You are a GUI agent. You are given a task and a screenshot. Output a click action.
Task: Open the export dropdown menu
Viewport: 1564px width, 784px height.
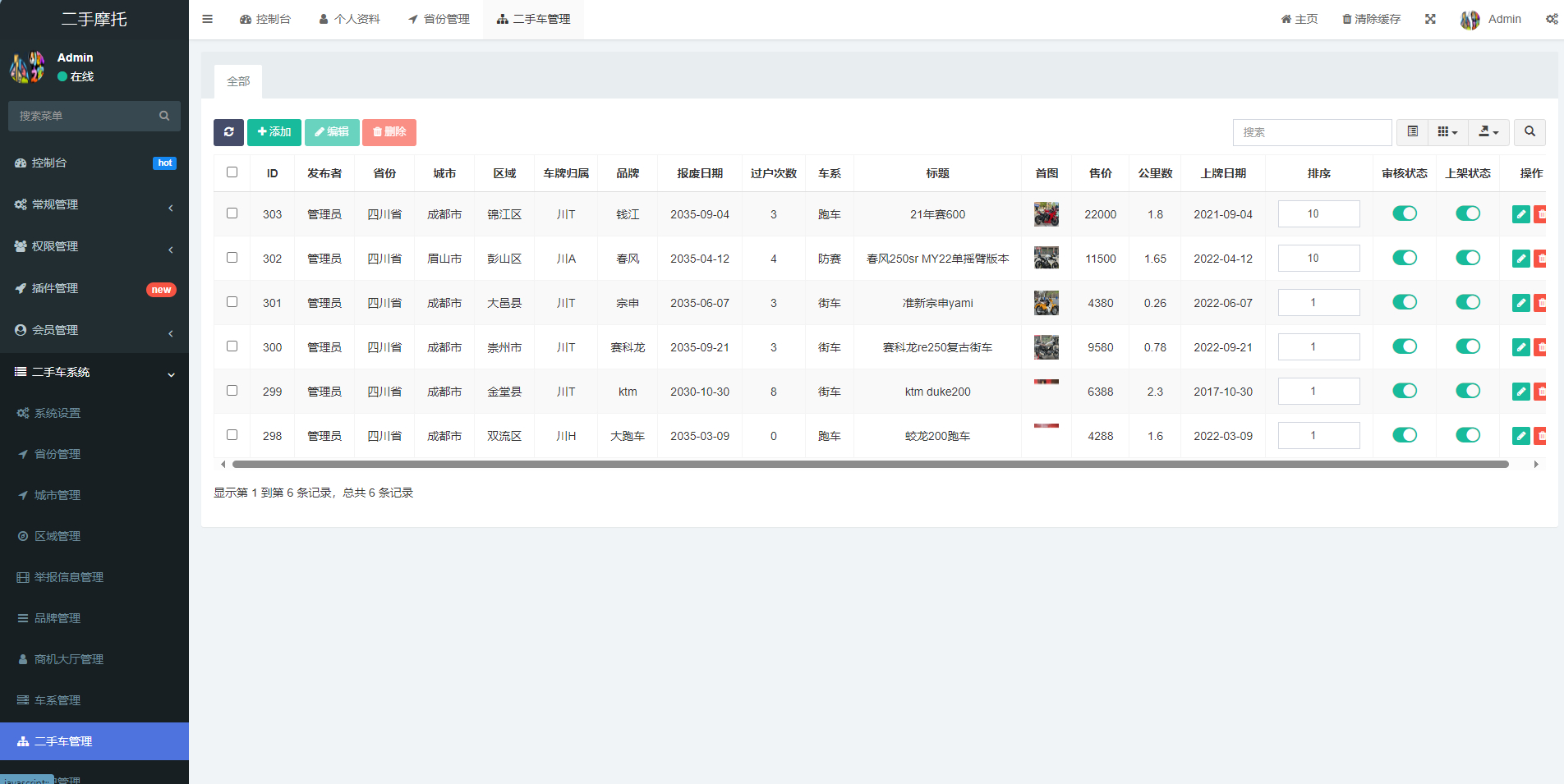point(1488,132)
